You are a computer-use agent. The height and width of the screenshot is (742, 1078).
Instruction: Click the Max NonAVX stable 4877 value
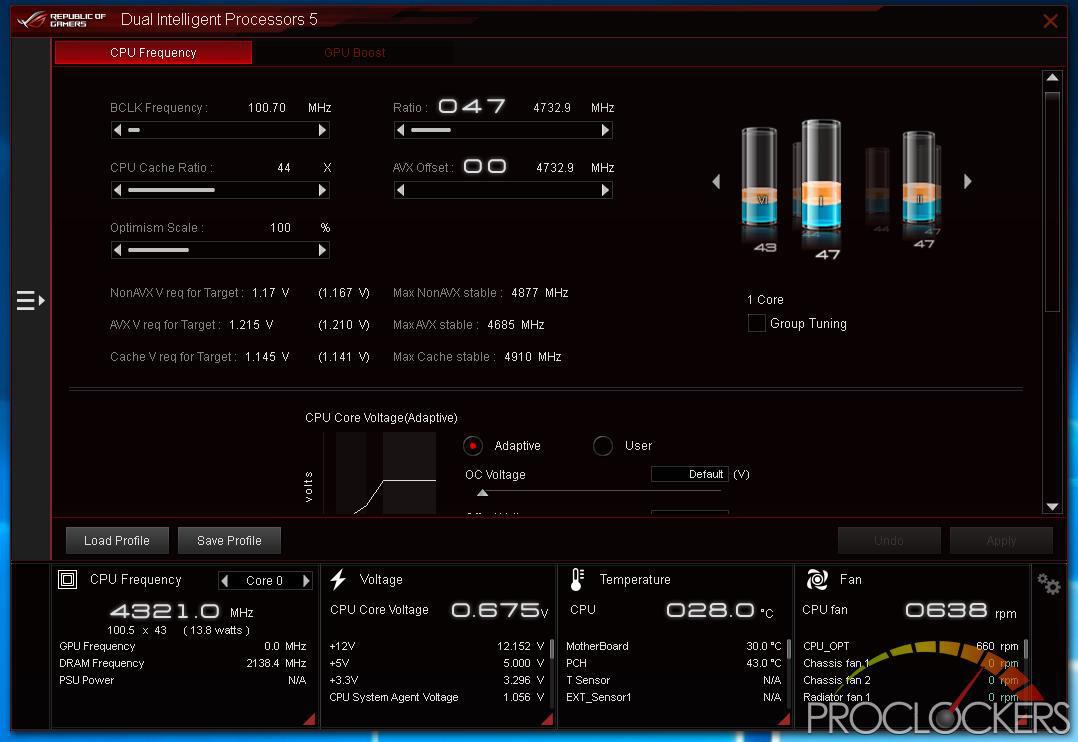pyautogui.click(x=525, y=293)
